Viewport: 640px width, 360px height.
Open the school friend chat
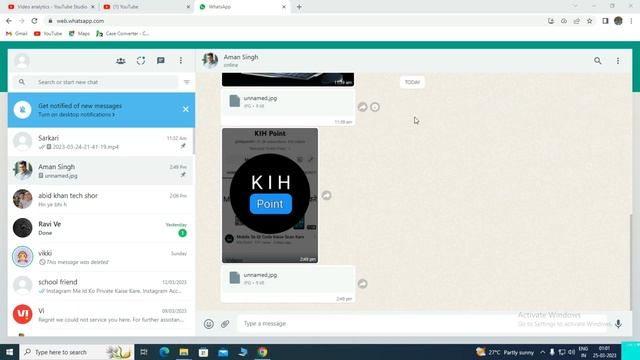(x=101, y=286)
